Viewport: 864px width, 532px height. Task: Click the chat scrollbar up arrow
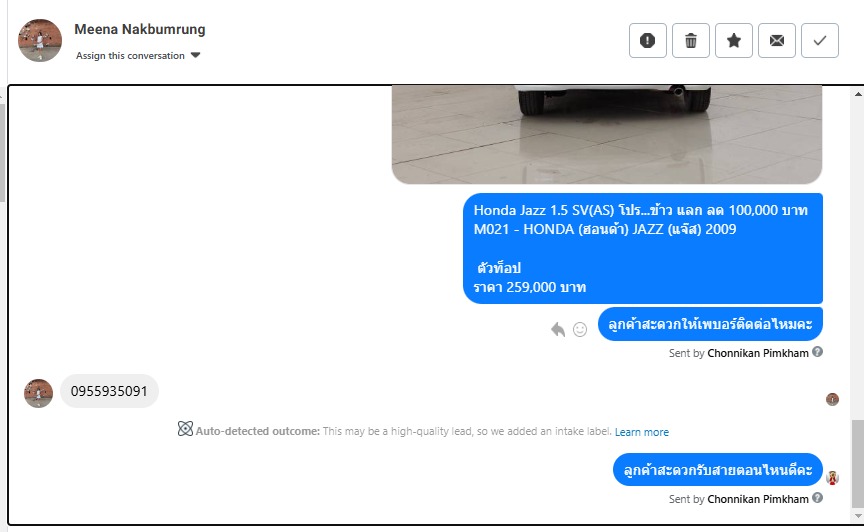click(858, 94)
